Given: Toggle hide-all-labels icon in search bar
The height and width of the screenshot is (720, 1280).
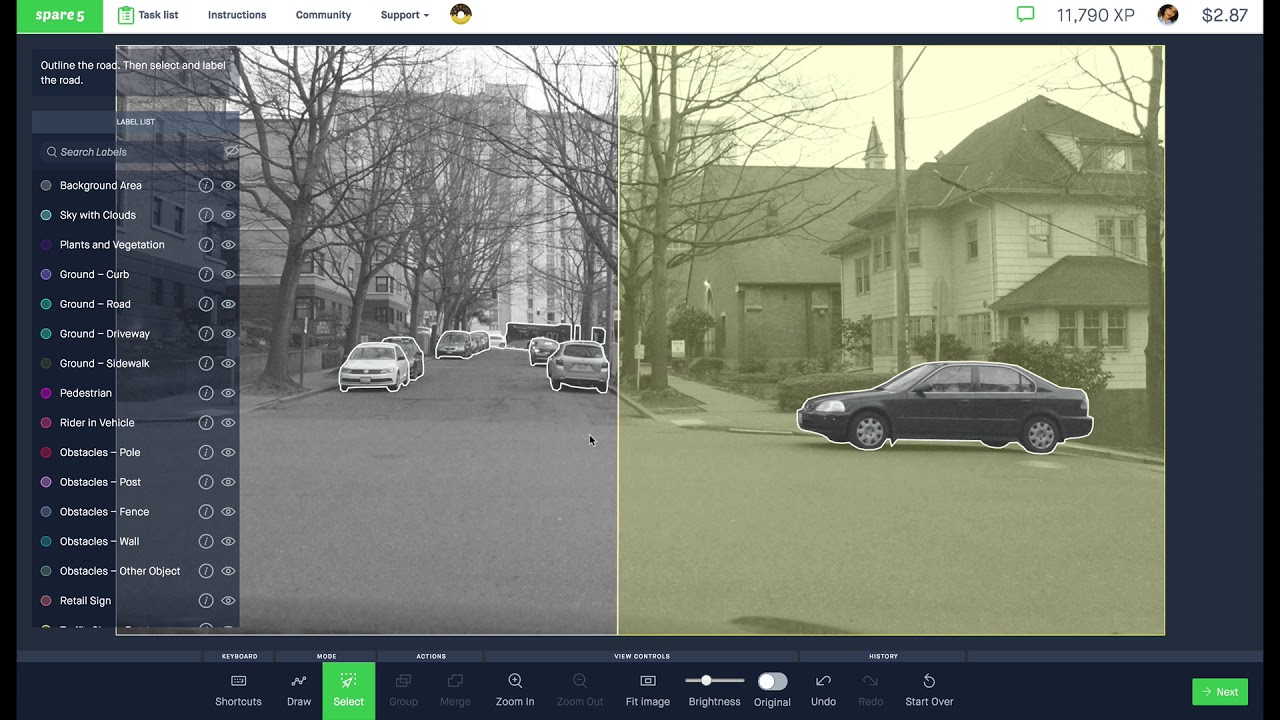Looking at the screenshot, I should [231, 152].
